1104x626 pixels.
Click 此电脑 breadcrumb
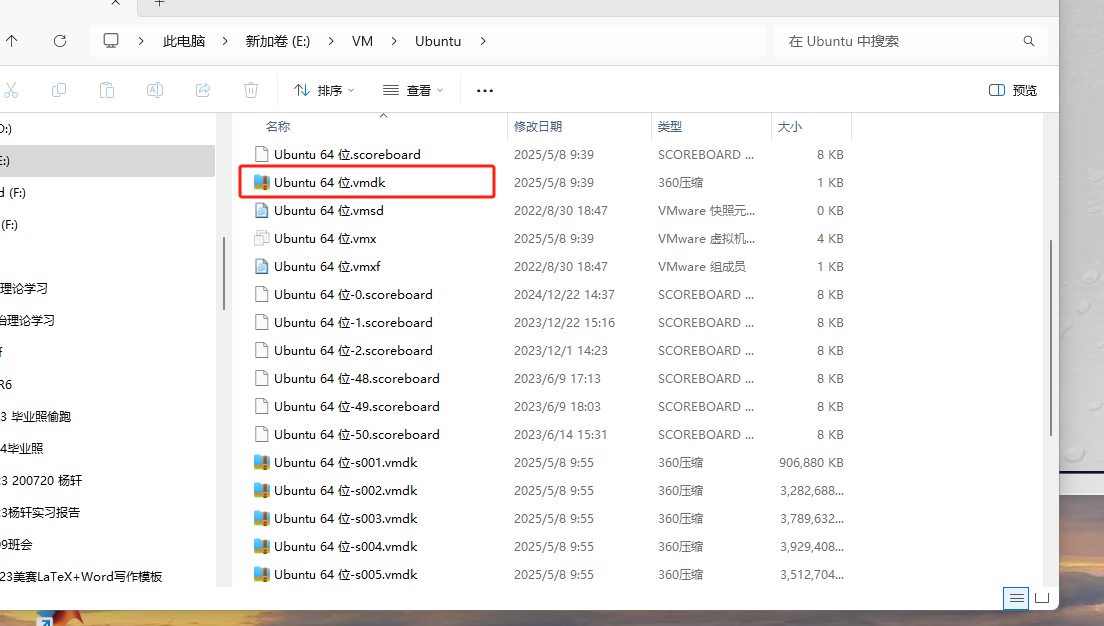(x=184, y=41)
